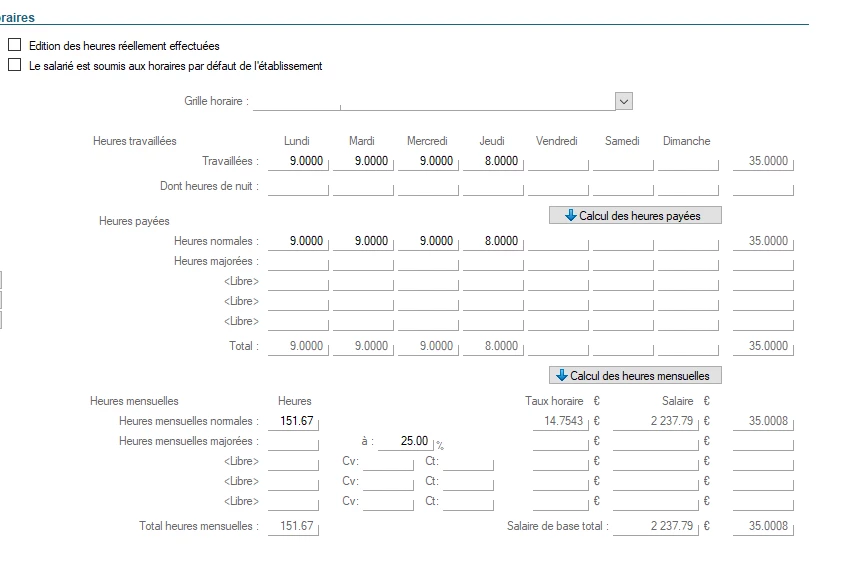844x566 pixels.
Task: Select the Jeudi Heures normales field
Action: tap(493, 242)
